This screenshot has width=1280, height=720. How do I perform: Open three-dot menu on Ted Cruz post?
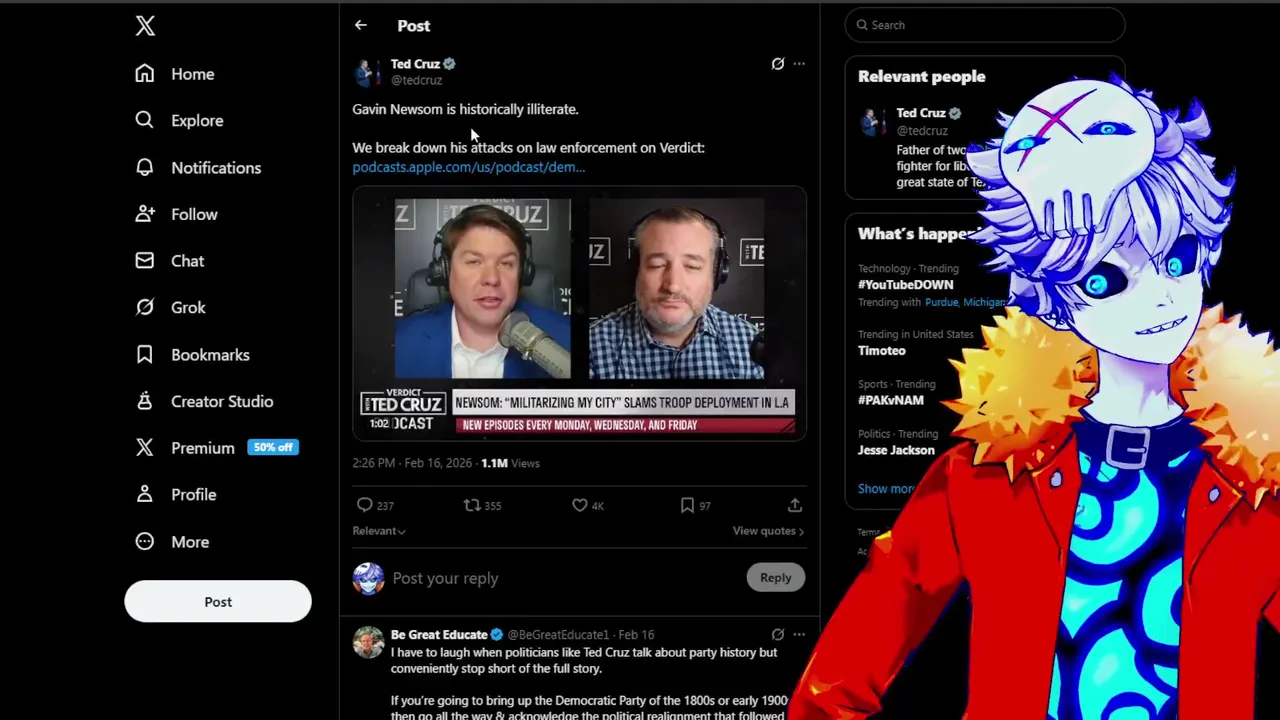pos(799,64)
